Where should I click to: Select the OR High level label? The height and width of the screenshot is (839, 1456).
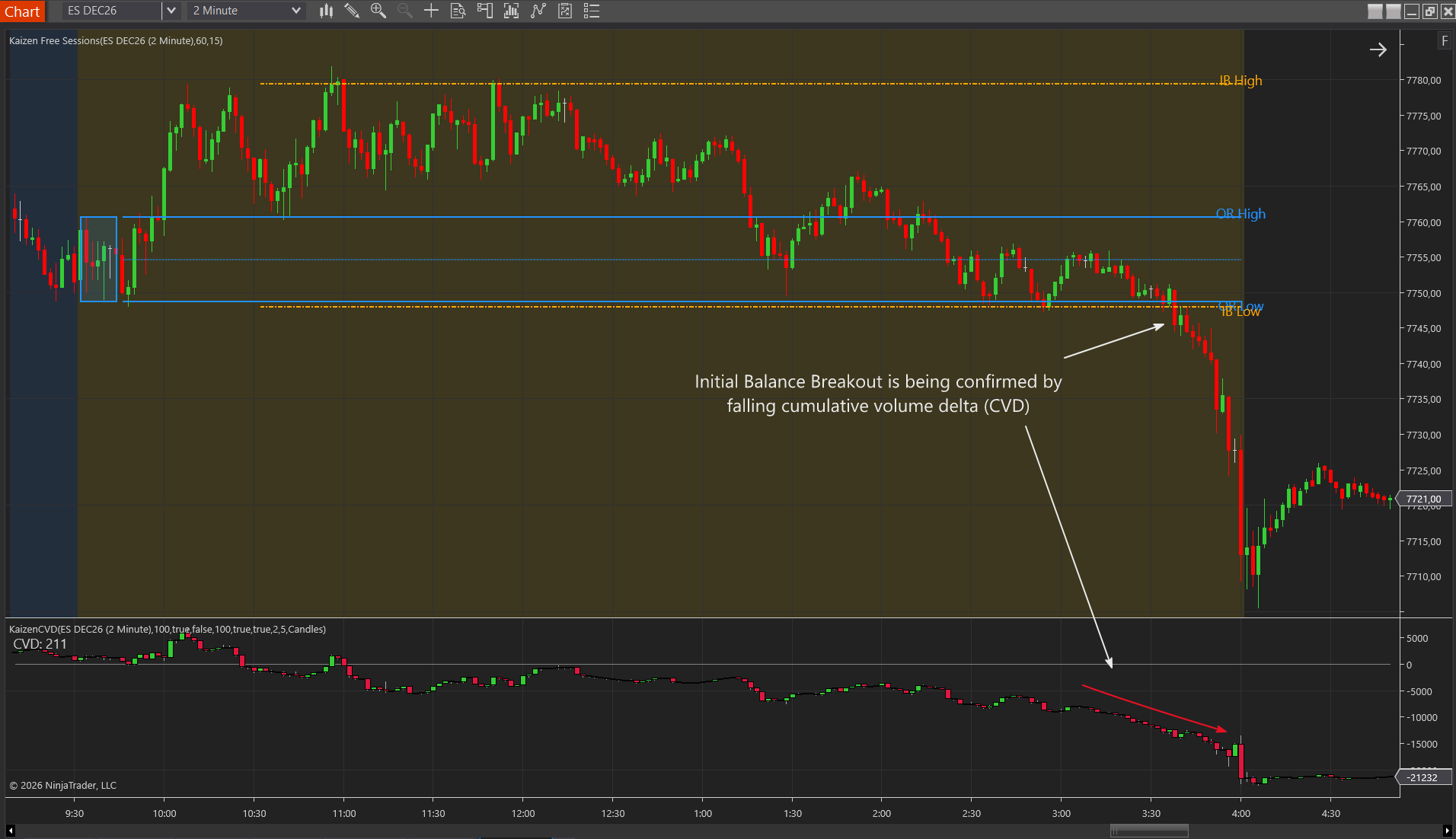(1240, 214)
